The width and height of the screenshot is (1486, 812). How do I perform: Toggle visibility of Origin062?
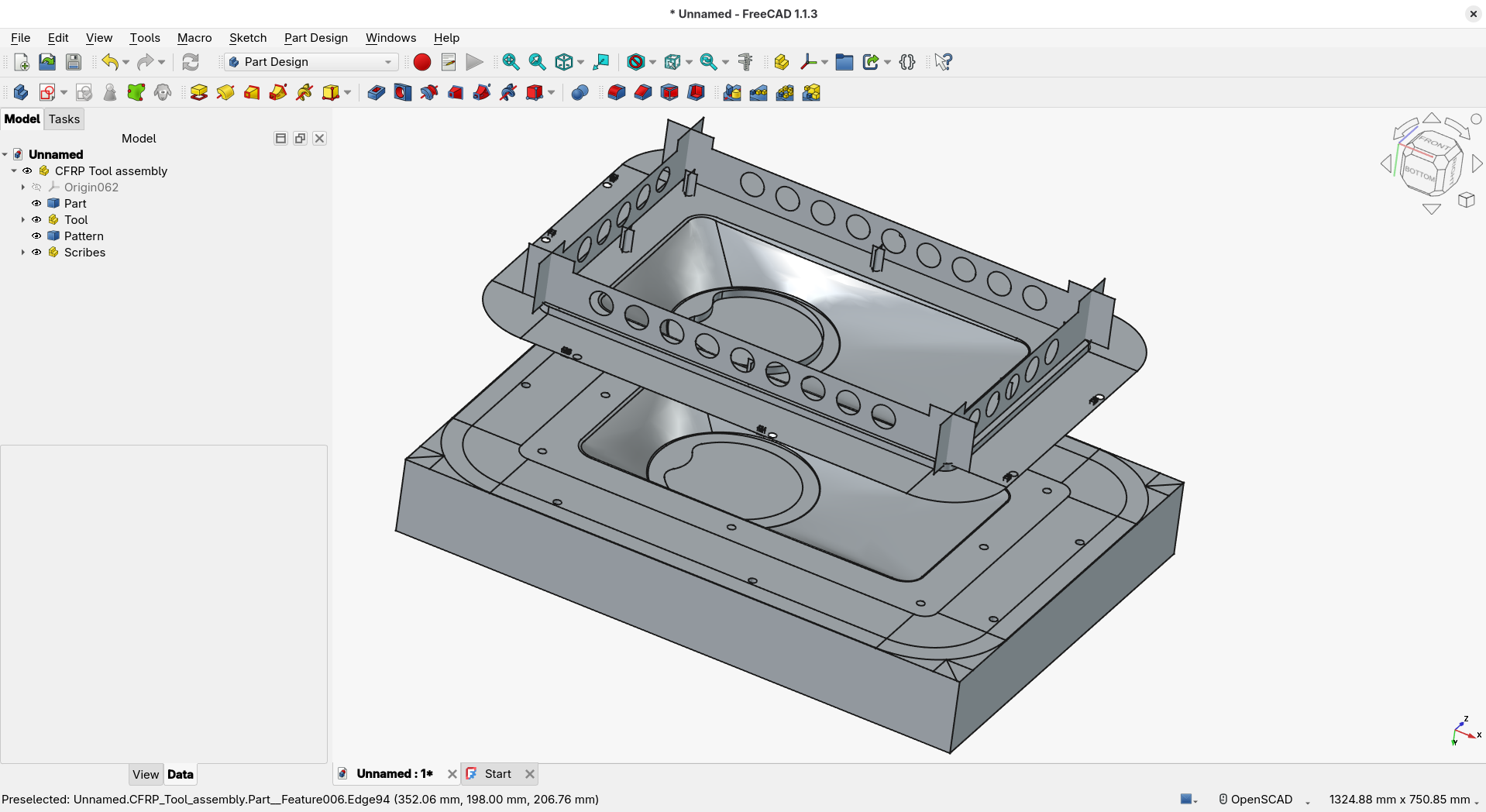pos(36,187)
